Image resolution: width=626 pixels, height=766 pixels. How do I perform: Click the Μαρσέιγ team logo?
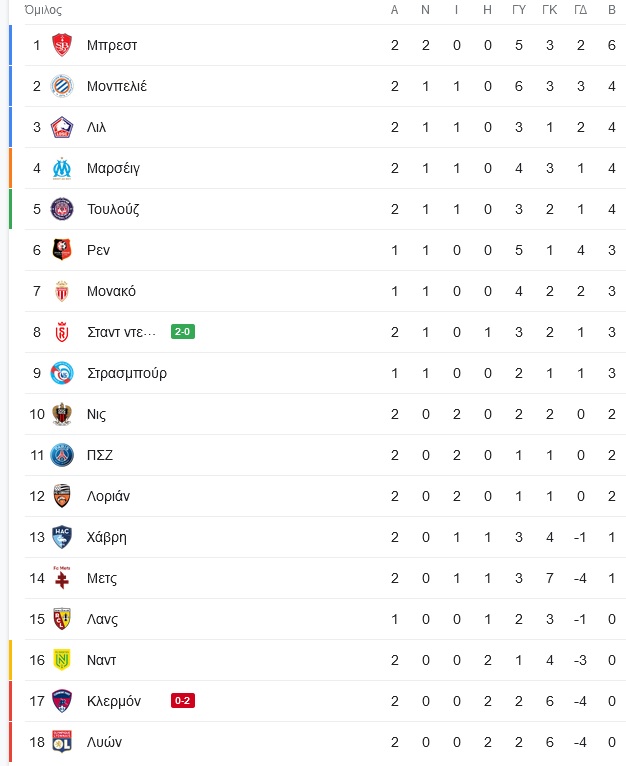point(62,168)
